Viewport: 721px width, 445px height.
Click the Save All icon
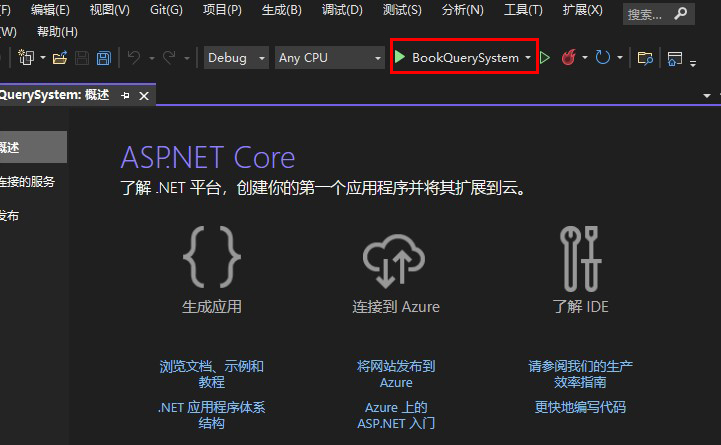(104, 58)
